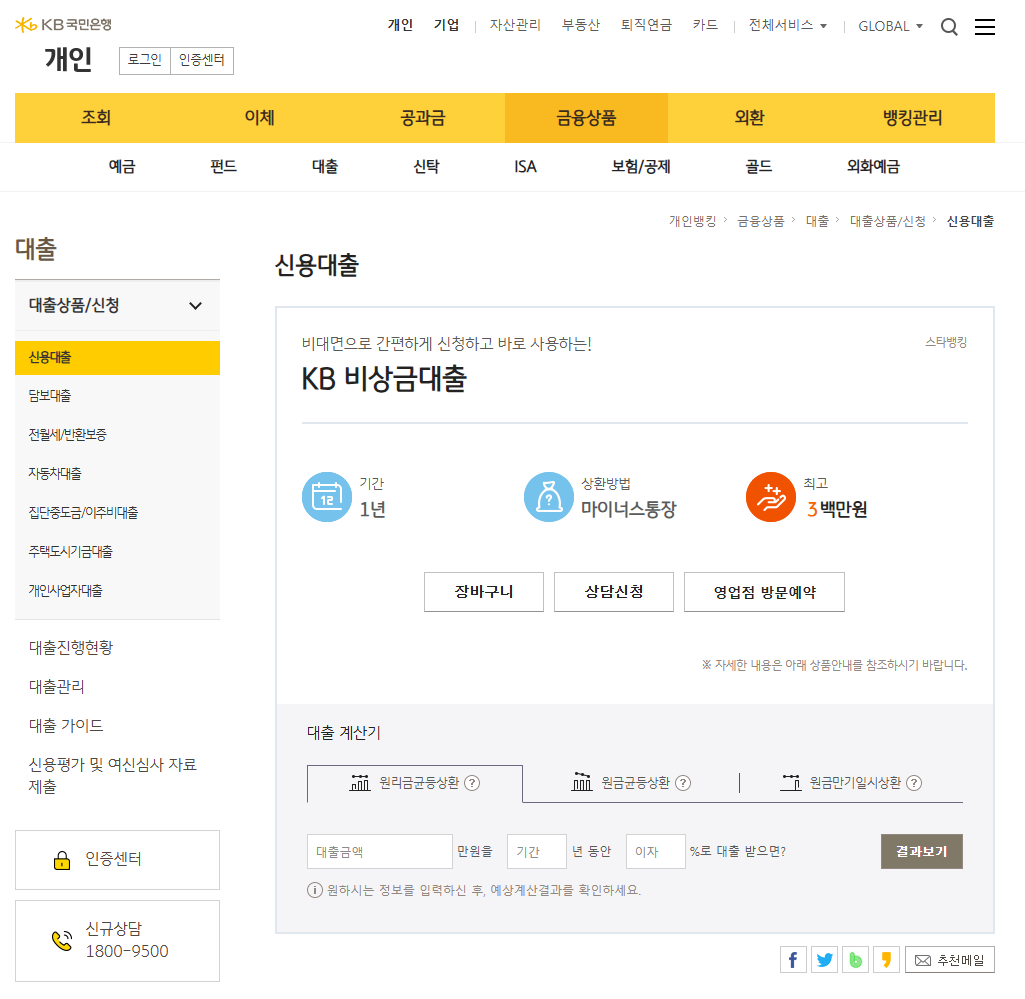Focus the 대출금액 input field
Screen dimensions: 1025x999
coord(380,851)
